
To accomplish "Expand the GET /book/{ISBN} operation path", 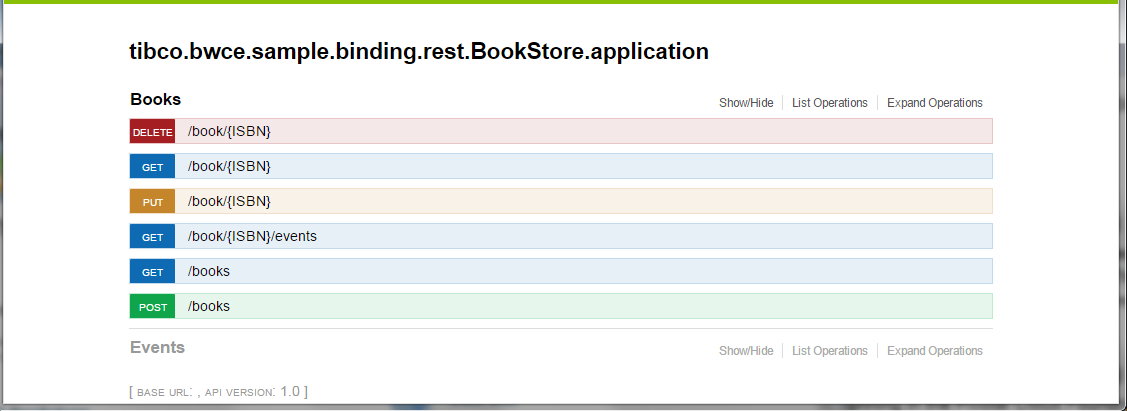I will [x=229, y=166].
